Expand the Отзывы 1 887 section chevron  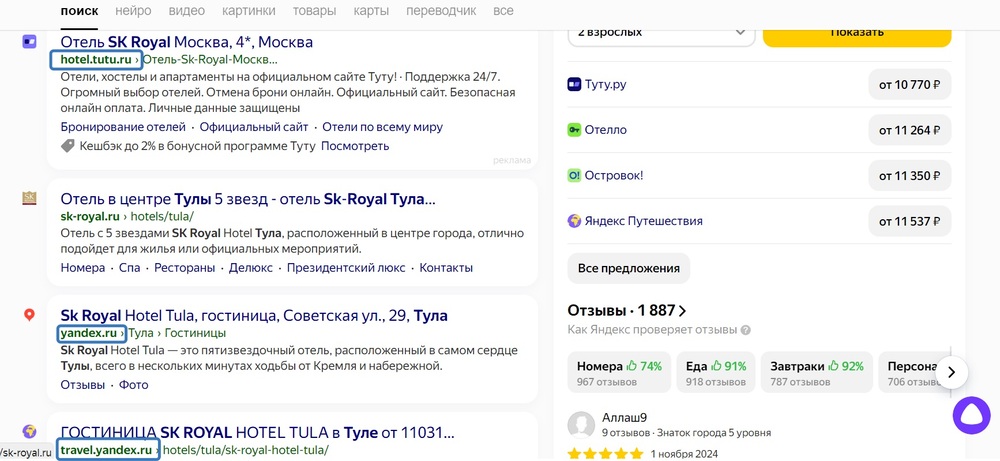(x=683, y=311)
